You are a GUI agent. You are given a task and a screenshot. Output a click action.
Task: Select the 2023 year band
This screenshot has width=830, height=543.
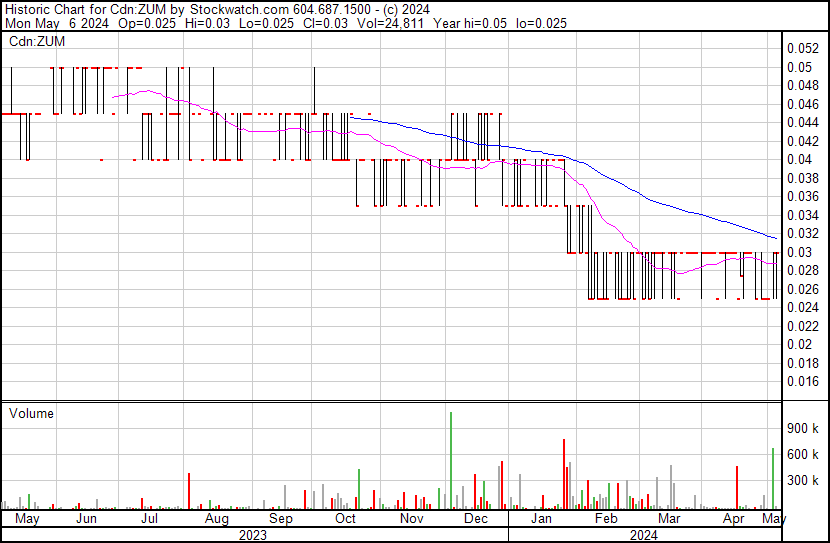[255, 535]
